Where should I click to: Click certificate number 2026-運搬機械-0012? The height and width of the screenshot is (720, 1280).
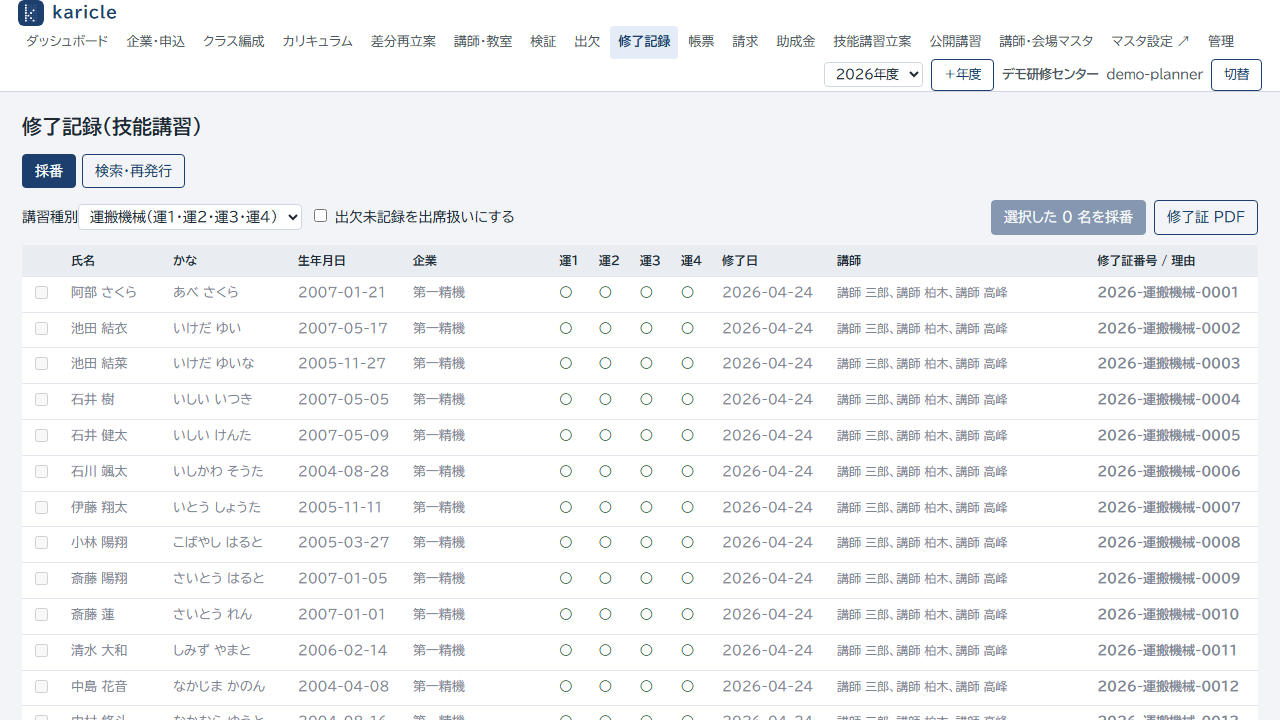[1168, 687]
